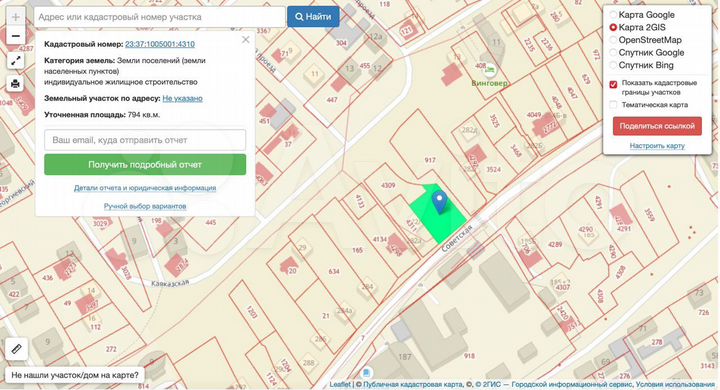The height and width of the screenshot is (390, 720).
Task: Select Карта Google base layer
Action: pyautogui.click(x=613, y=15)
